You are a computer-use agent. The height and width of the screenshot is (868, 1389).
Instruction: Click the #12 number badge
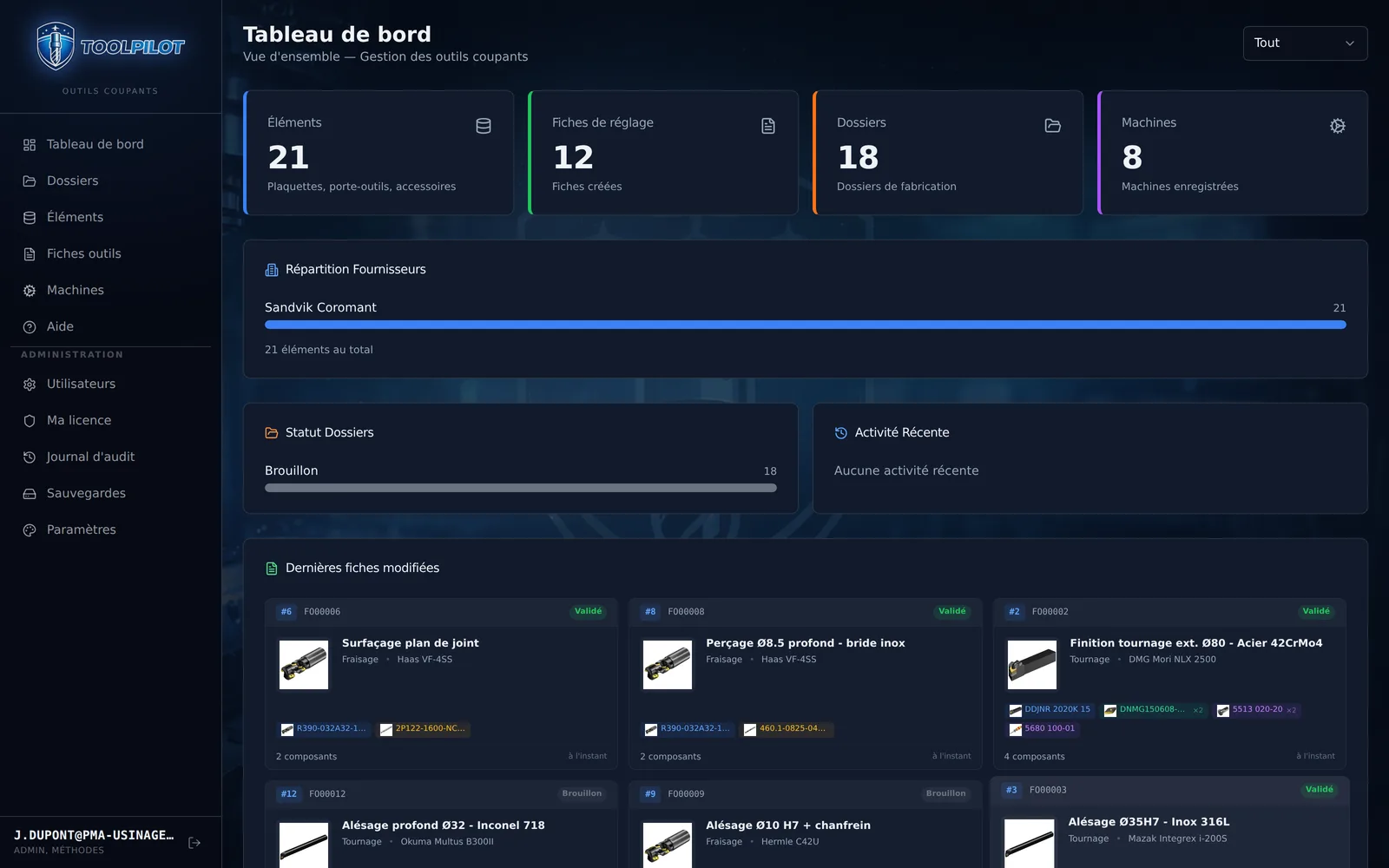(x=289, y=794)
